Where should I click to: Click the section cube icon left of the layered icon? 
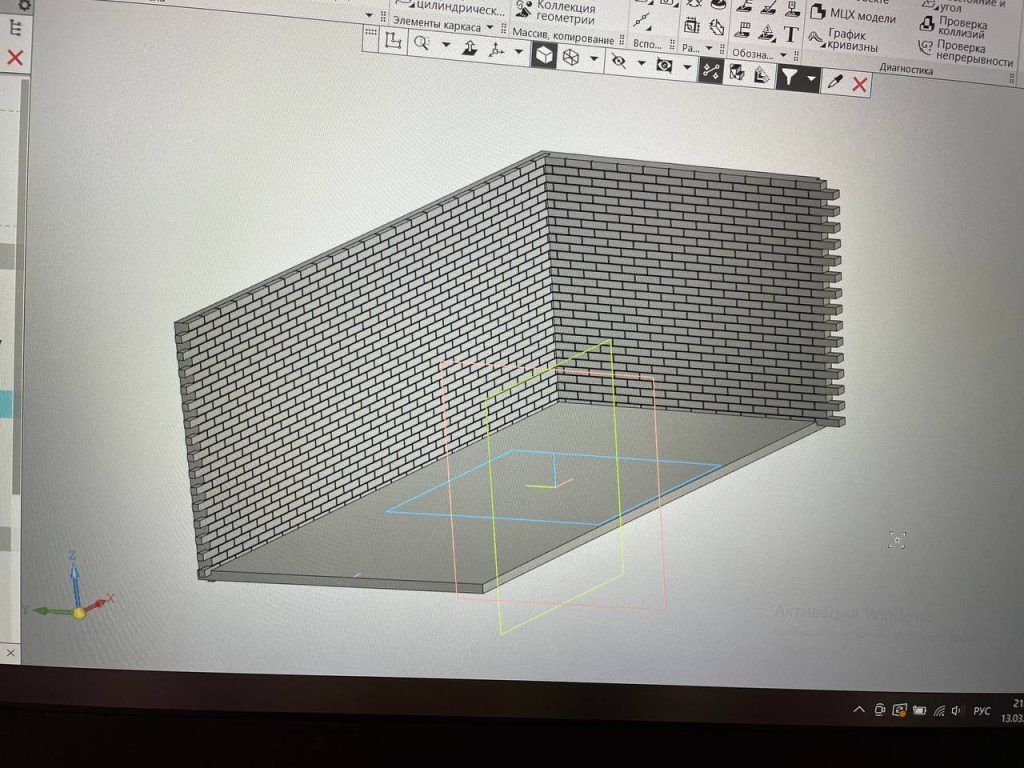point(737,72)
